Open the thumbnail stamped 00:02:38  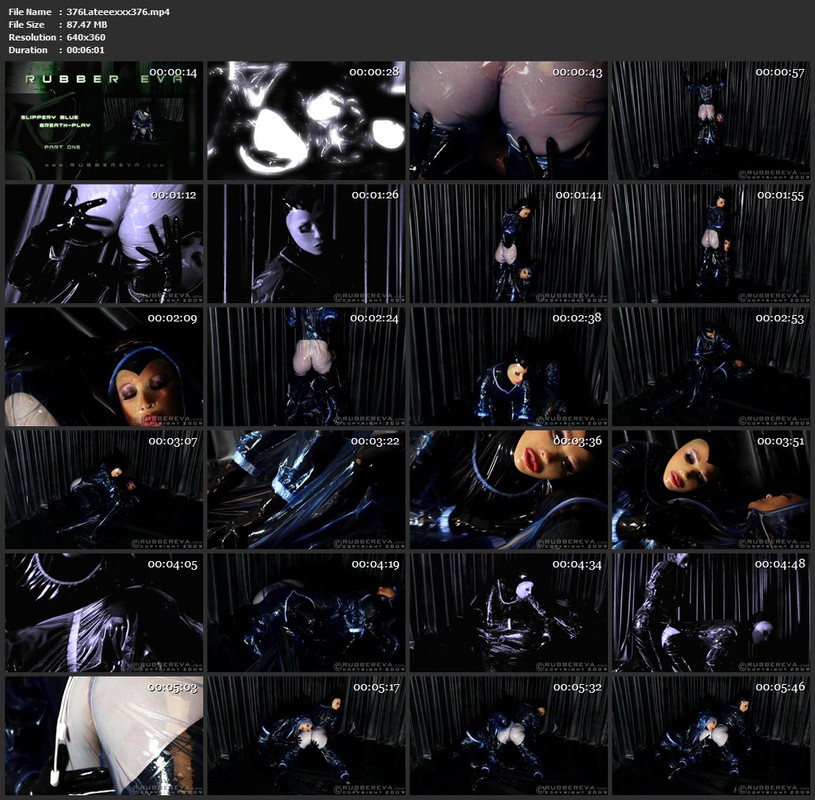(x=508, y=366)
